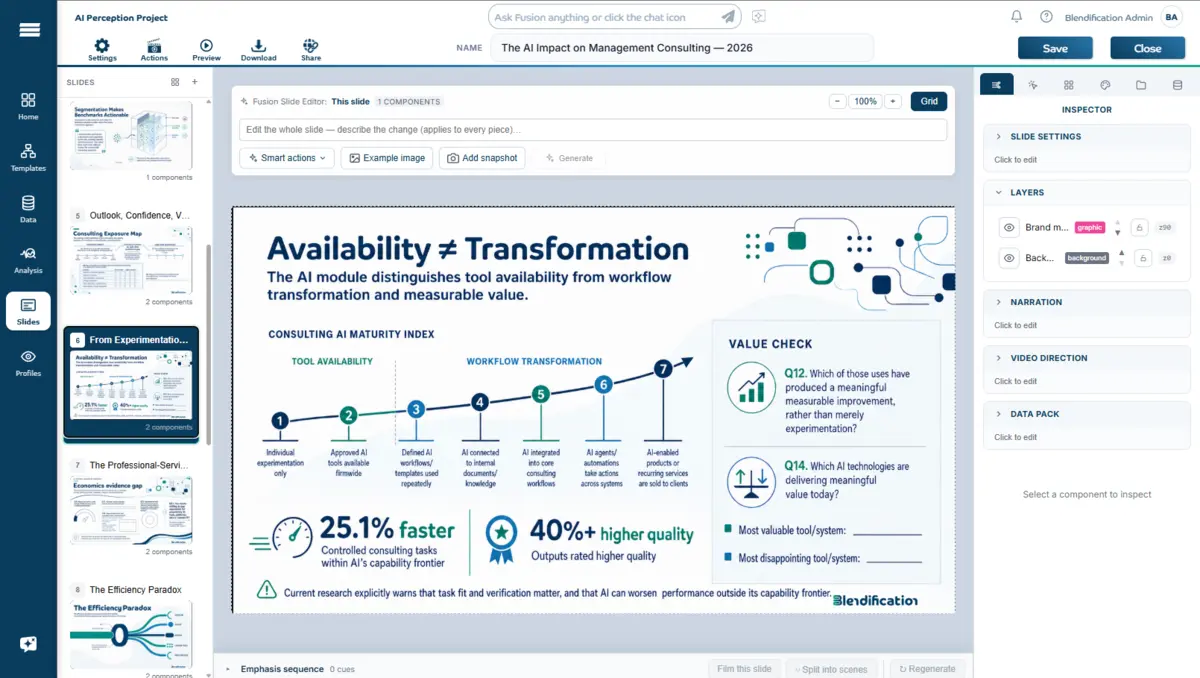The width and height of the screenshot is (1200, 678).
Task: Add a new slide with plus icon
Action: (x=194, y=82)
